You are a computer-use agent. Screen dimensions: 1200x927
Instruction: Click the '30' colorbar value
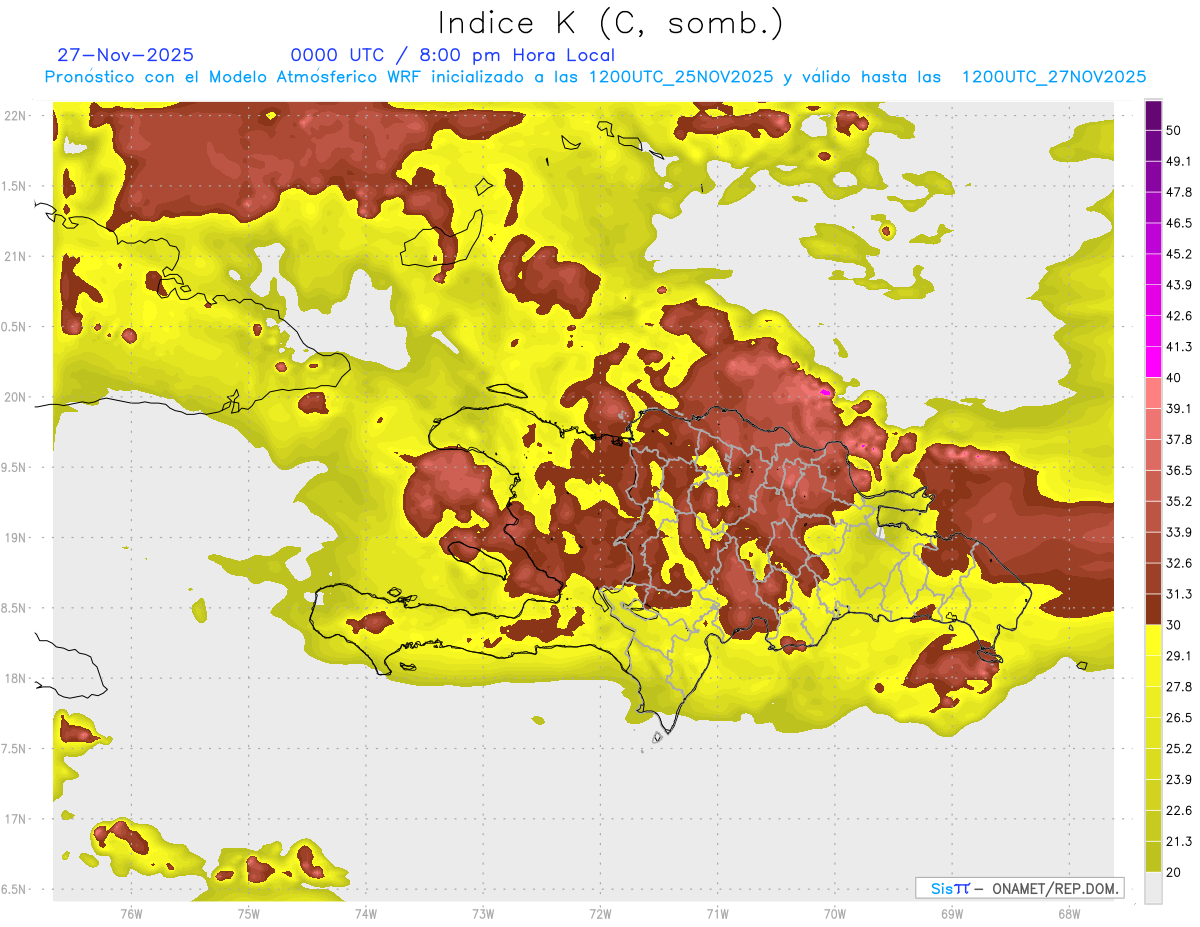pos(1174,625)
